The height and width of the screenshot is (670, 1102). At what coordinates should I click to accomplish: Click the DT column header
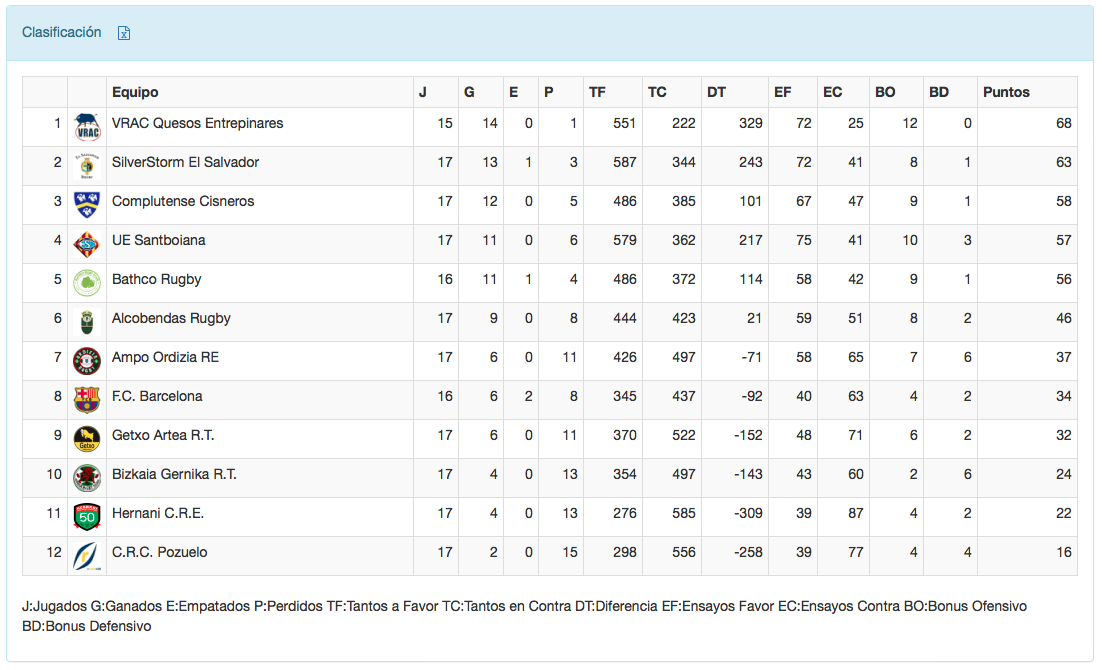point(716,92)
